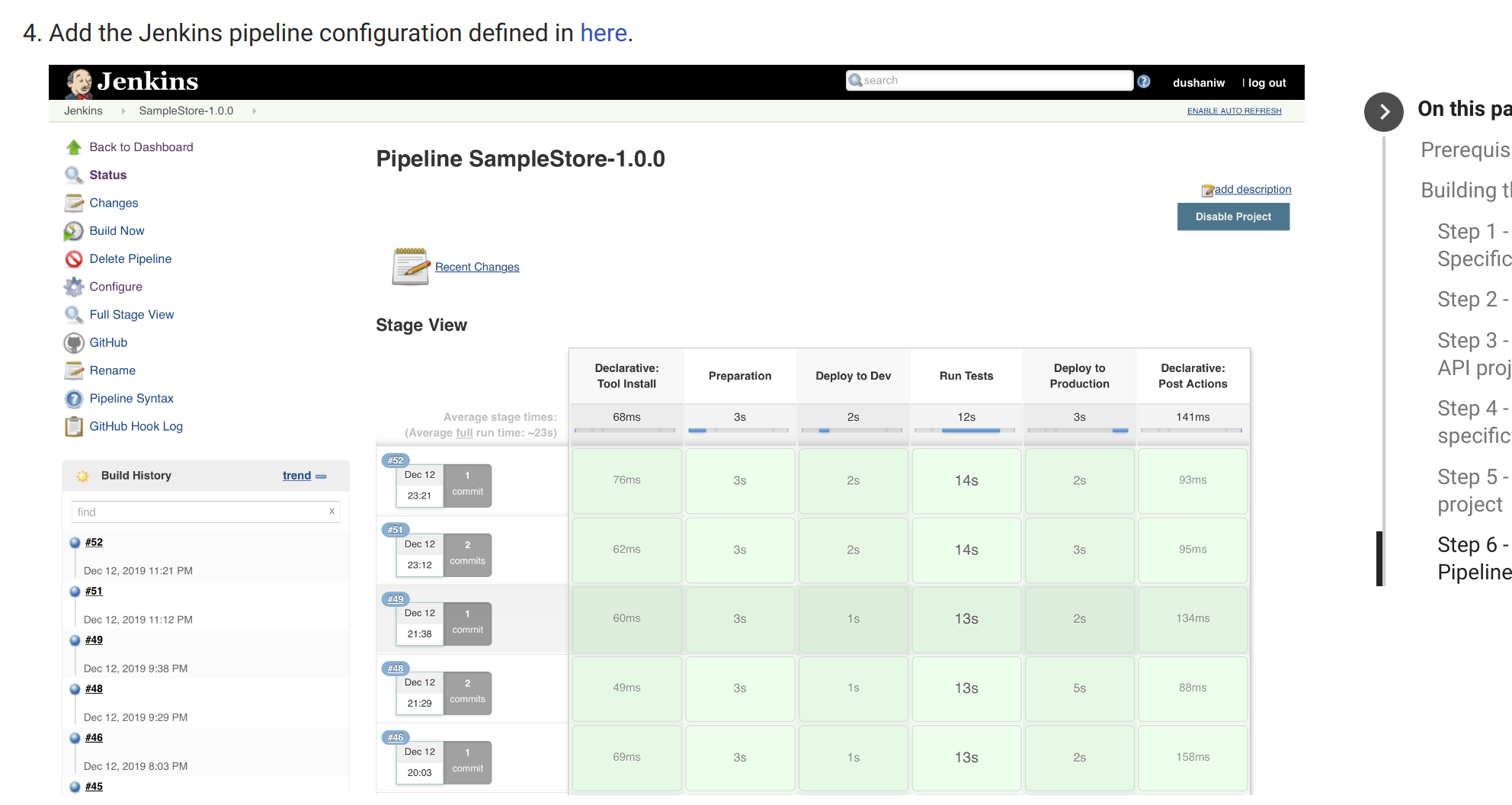This screenshot has width=1512, height=805.
Task: Click the Jenkins butler logo icon
Action: click(78, 83)
